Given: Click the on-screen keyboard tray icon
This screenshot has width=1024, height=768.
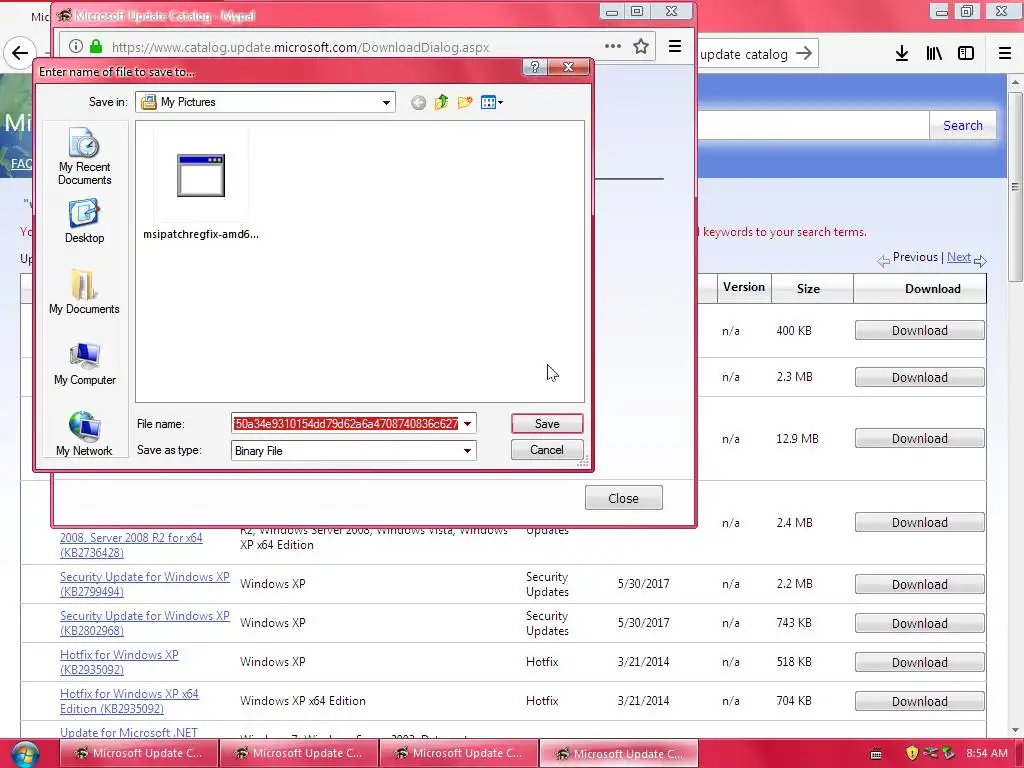Looking at the screenshot, I should coord(876,754).
